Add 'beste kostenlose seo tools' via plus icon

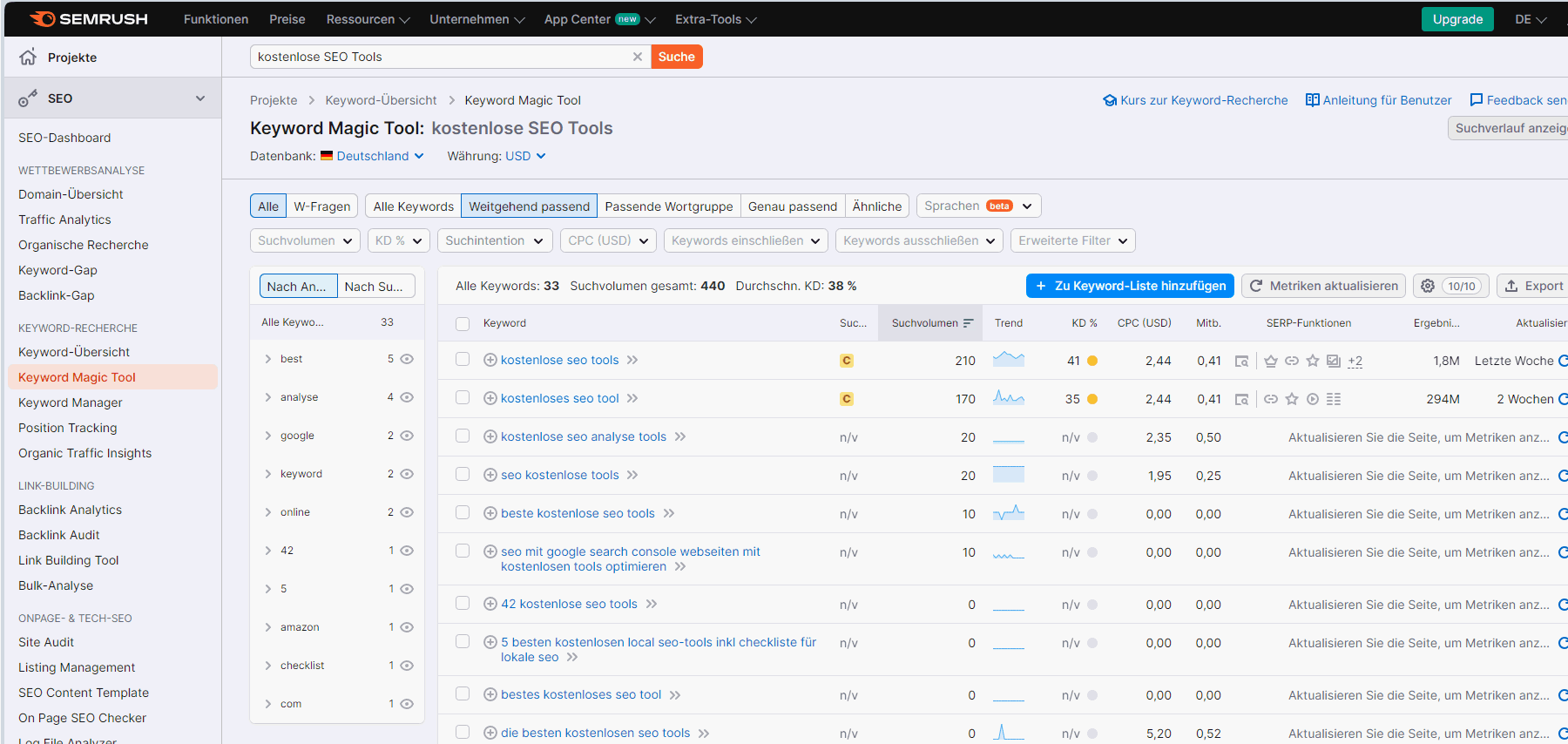click(x=490, y=513)
